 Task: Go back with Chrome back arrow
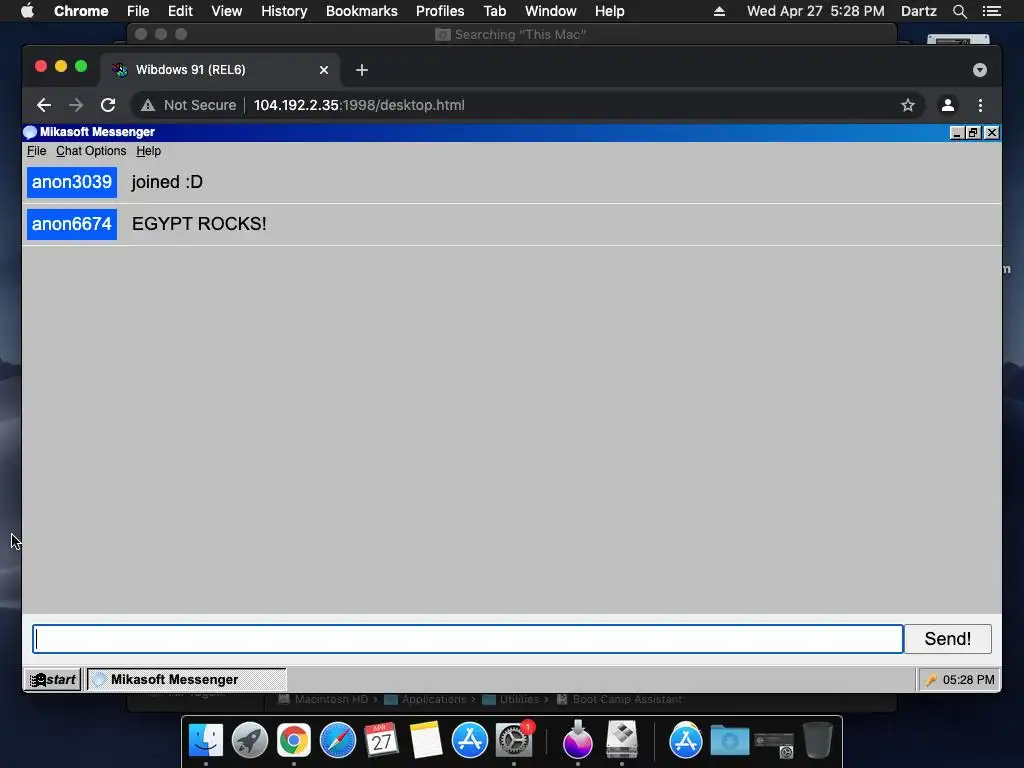pos(44,105)
